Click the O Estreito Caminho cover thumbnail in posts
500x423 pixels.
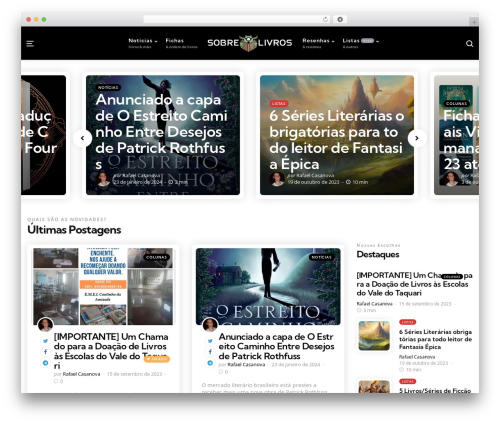click(x=268, y=286)
